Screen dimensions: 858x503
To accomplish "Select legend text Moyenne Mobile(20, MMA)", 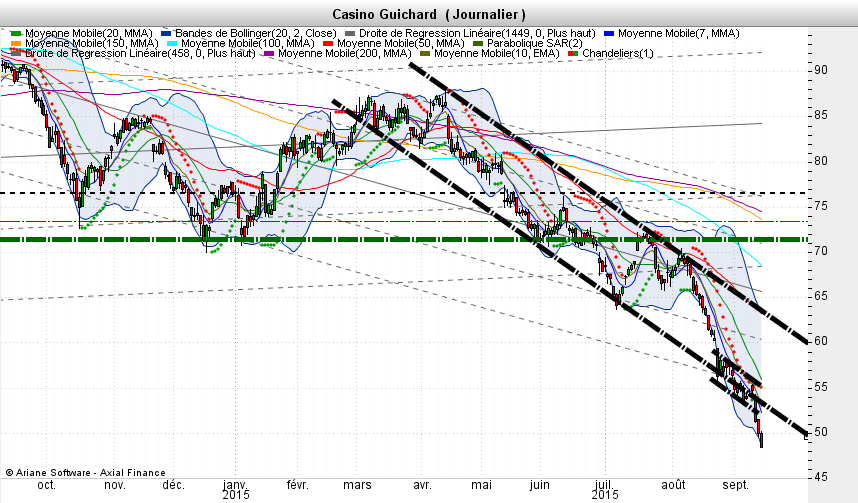I will tap(89, 33).
